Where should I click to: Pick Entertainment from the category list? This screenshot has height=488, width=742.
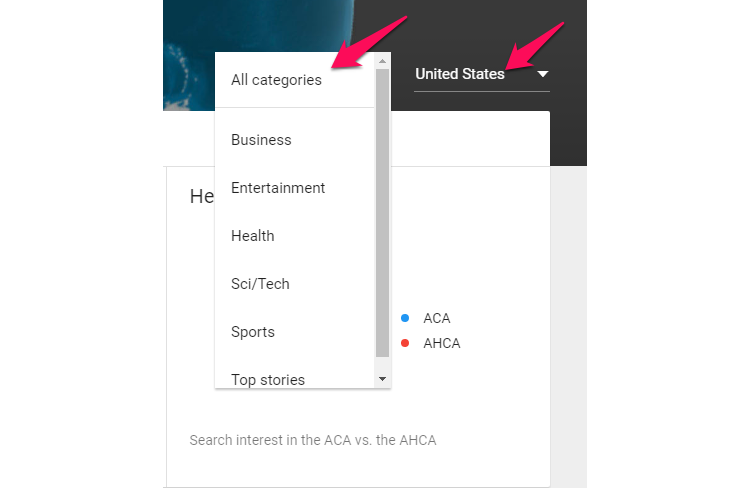click(278, 188)
